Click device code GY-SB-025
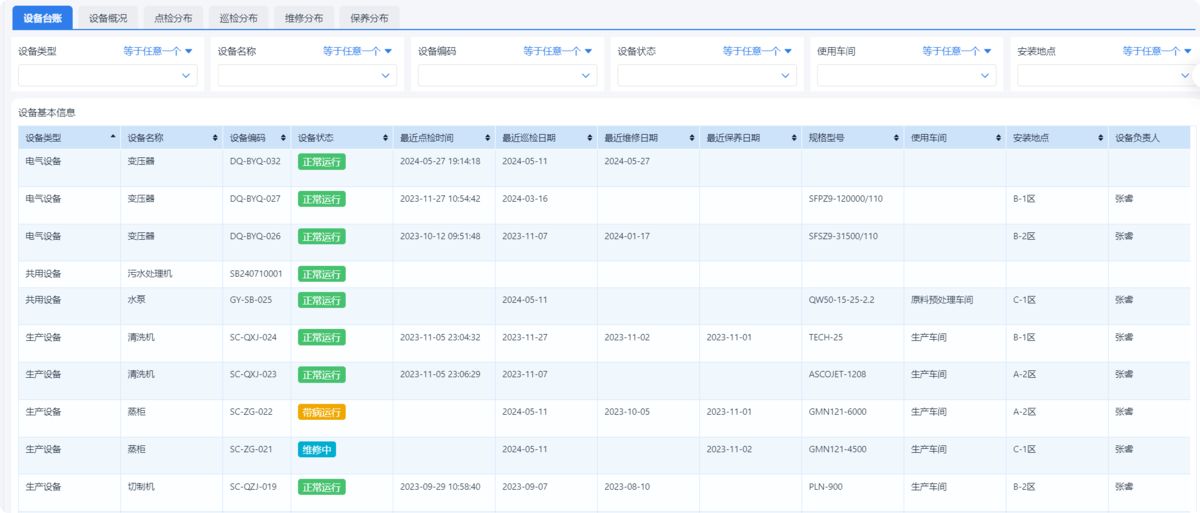 coord(252,299)
